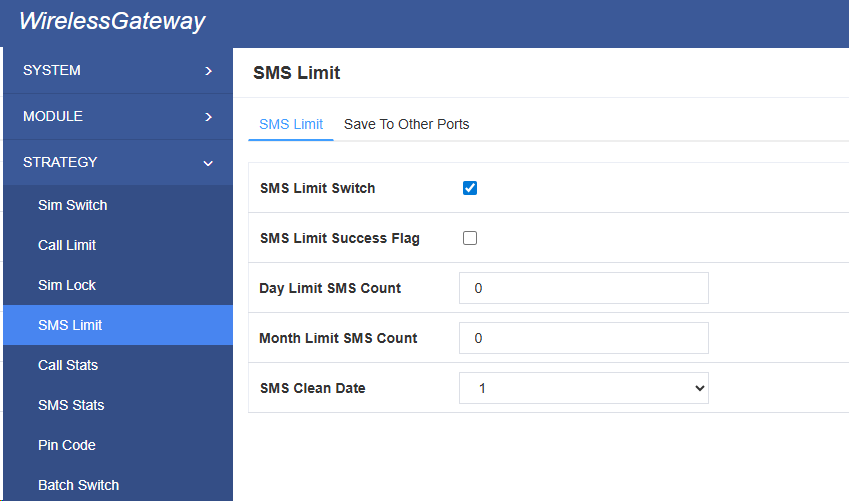Viewport: 849px width, 501px height.
Task: Select the SMS Limit tab
Action: tap(290, 125)
